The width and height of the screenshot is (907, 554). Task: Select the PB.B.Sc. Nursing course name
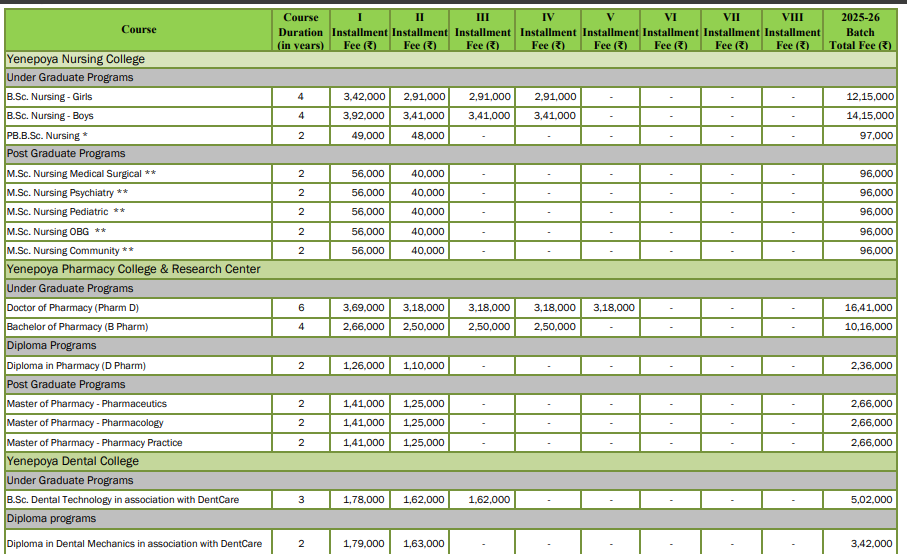click(47, 135)
